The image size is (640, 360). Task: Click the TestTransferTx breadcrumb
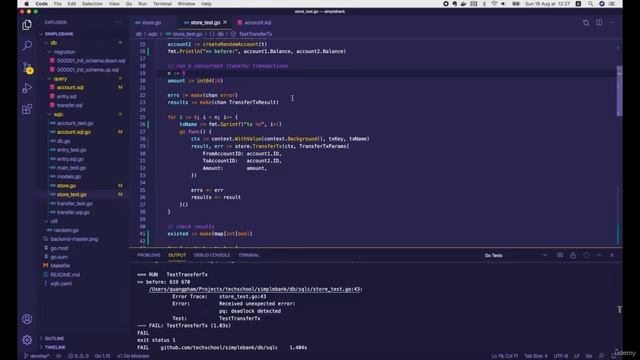[256, 34]
